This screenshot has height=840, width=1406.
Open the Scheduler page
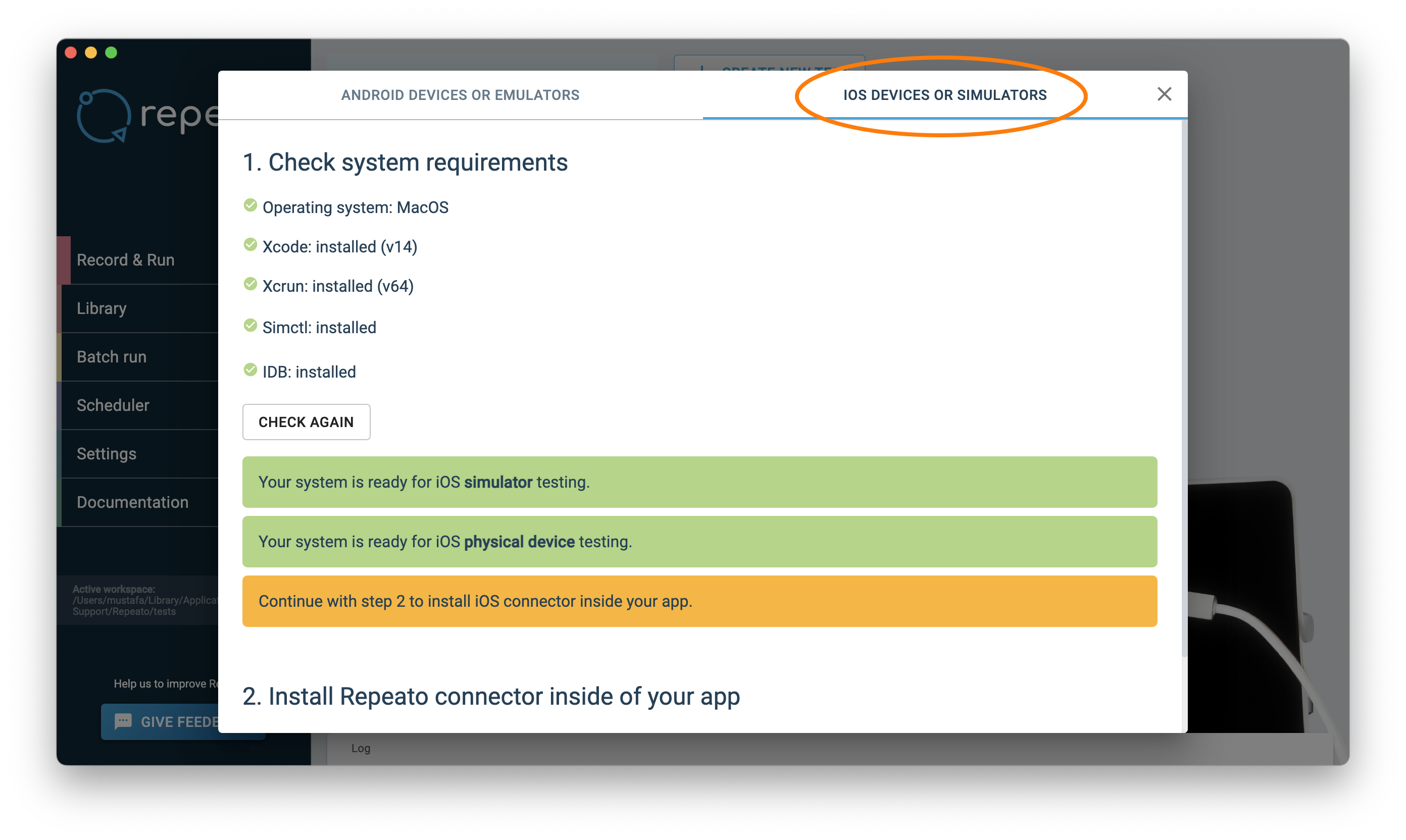(x=137, y=405)
